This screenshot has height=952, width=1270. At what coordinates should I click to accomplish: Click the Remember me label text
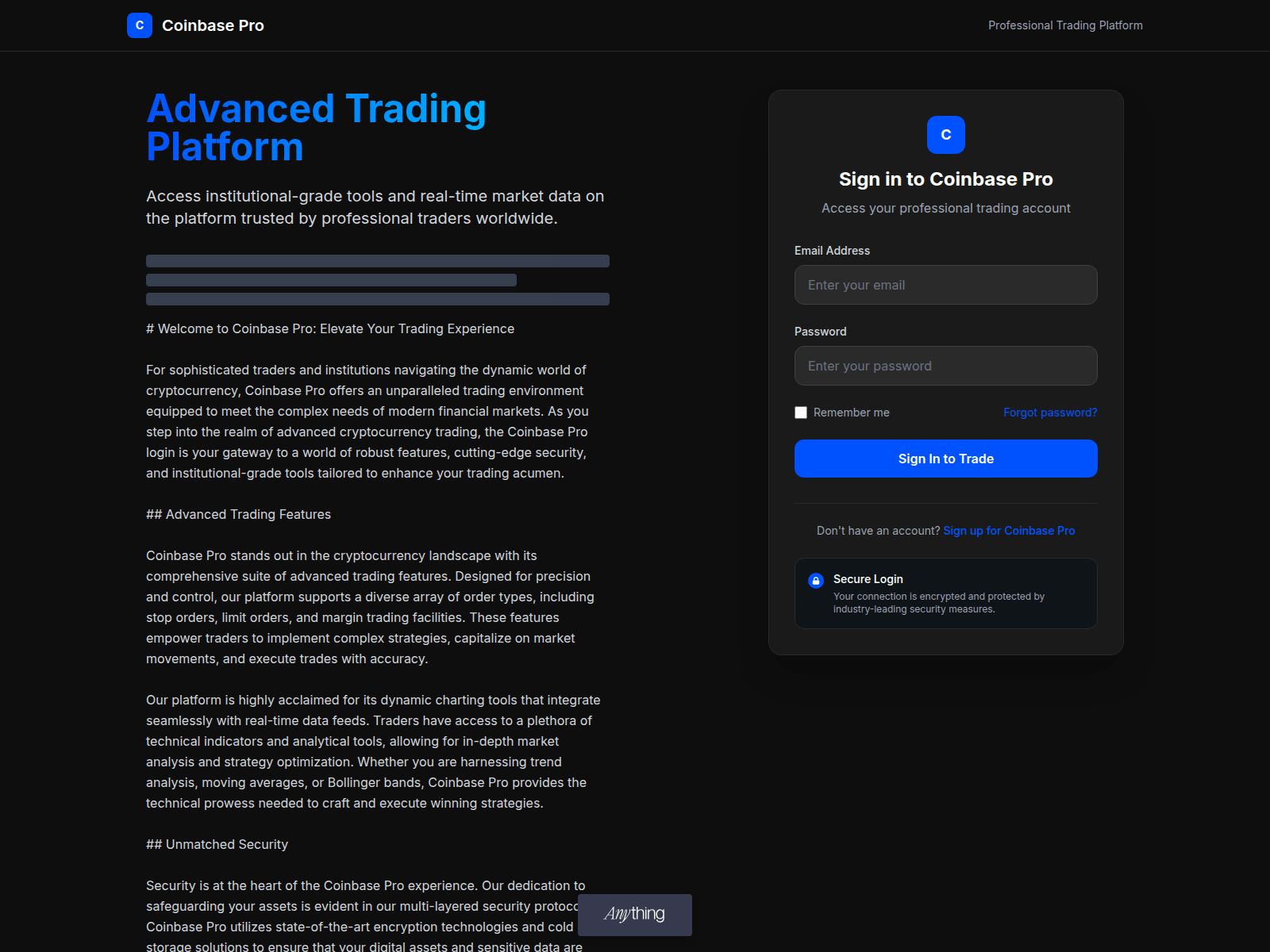852,413
